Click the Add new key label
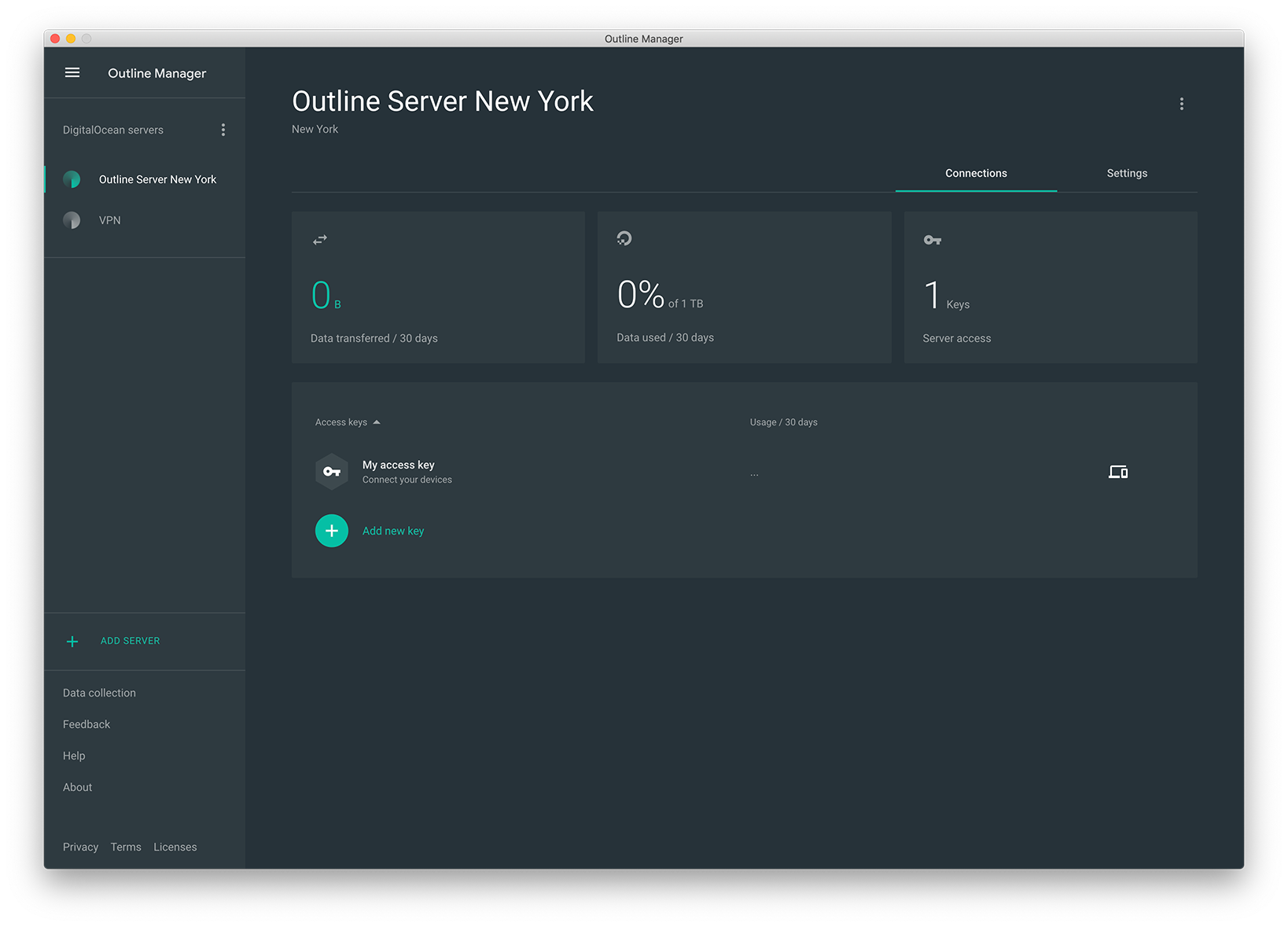Viewport: 1288px width, 927px height. pyautogui.click(x=393, y=531)
